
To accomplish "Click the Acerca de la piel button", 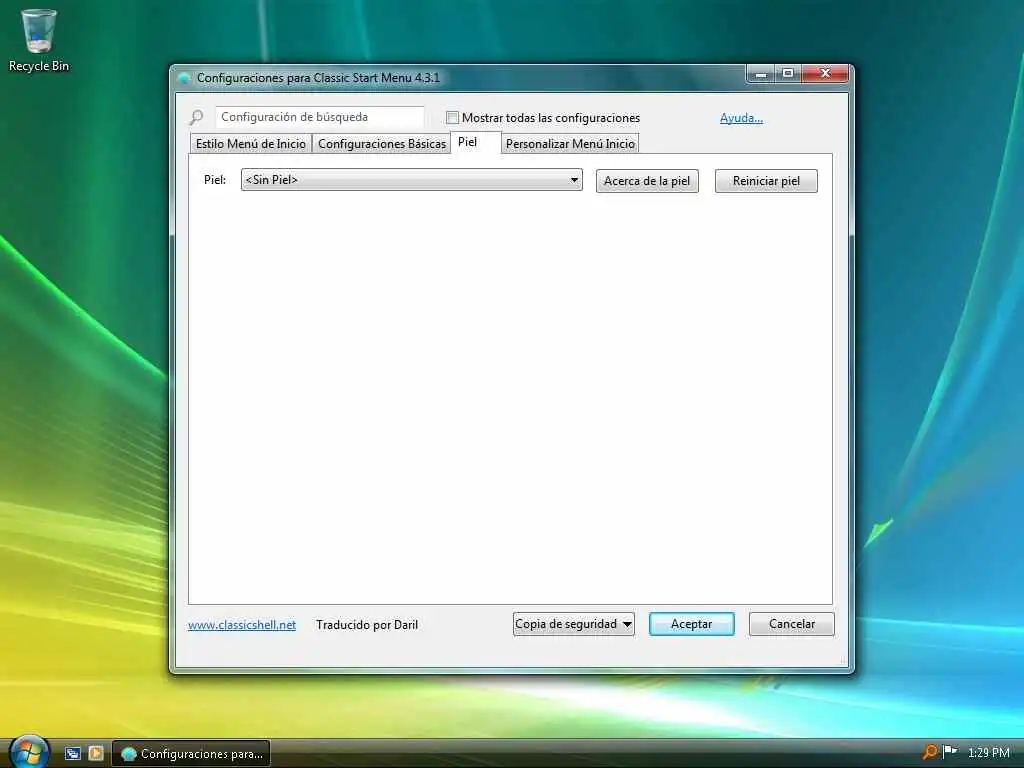I will pyautogui.click(x=647, y=181).
